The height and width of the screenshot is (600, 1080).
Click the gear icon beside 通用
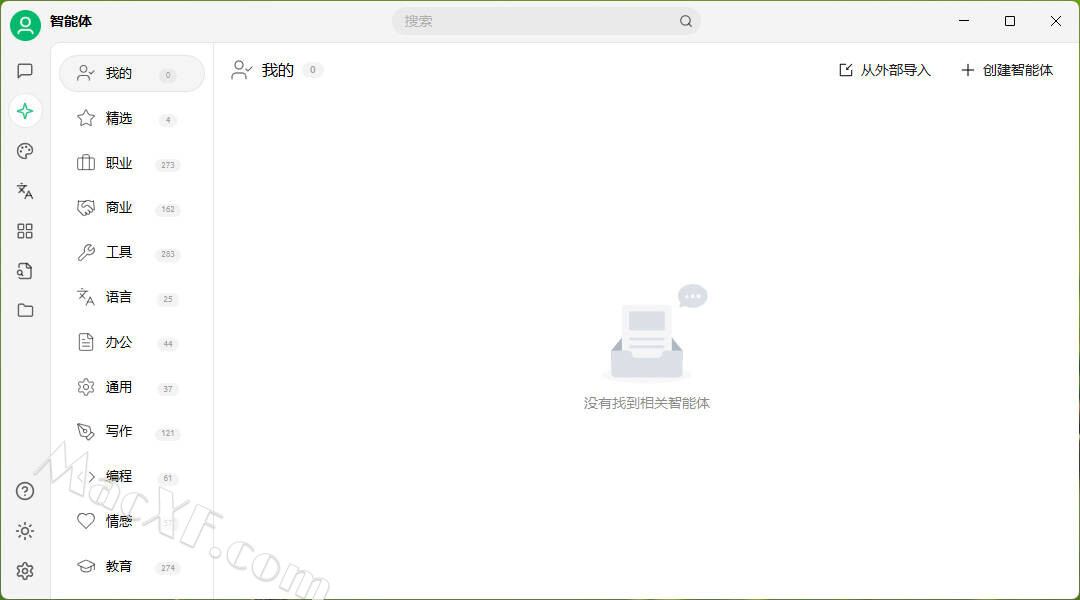(x=86, y=387)
